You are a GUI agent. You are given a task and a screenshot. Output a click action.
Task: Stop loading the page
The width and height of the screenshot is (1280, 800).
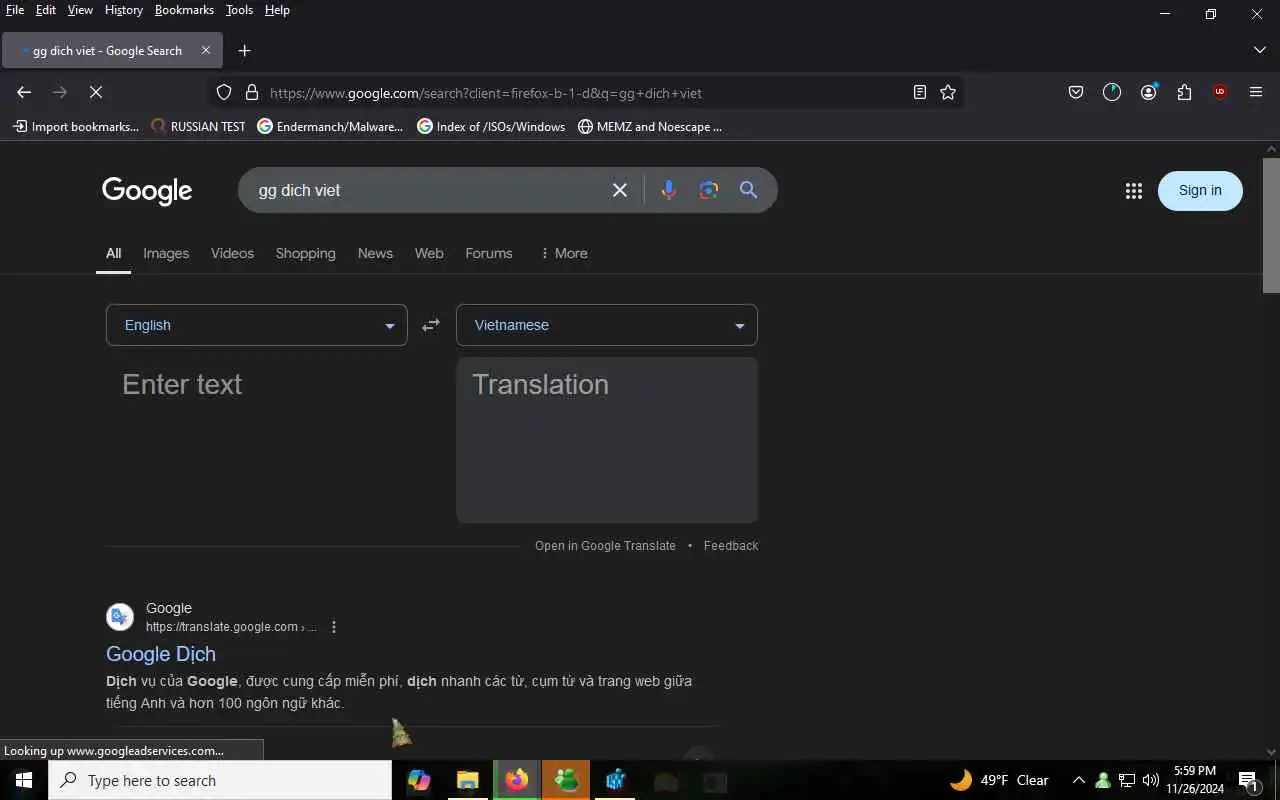coord(96,92)
